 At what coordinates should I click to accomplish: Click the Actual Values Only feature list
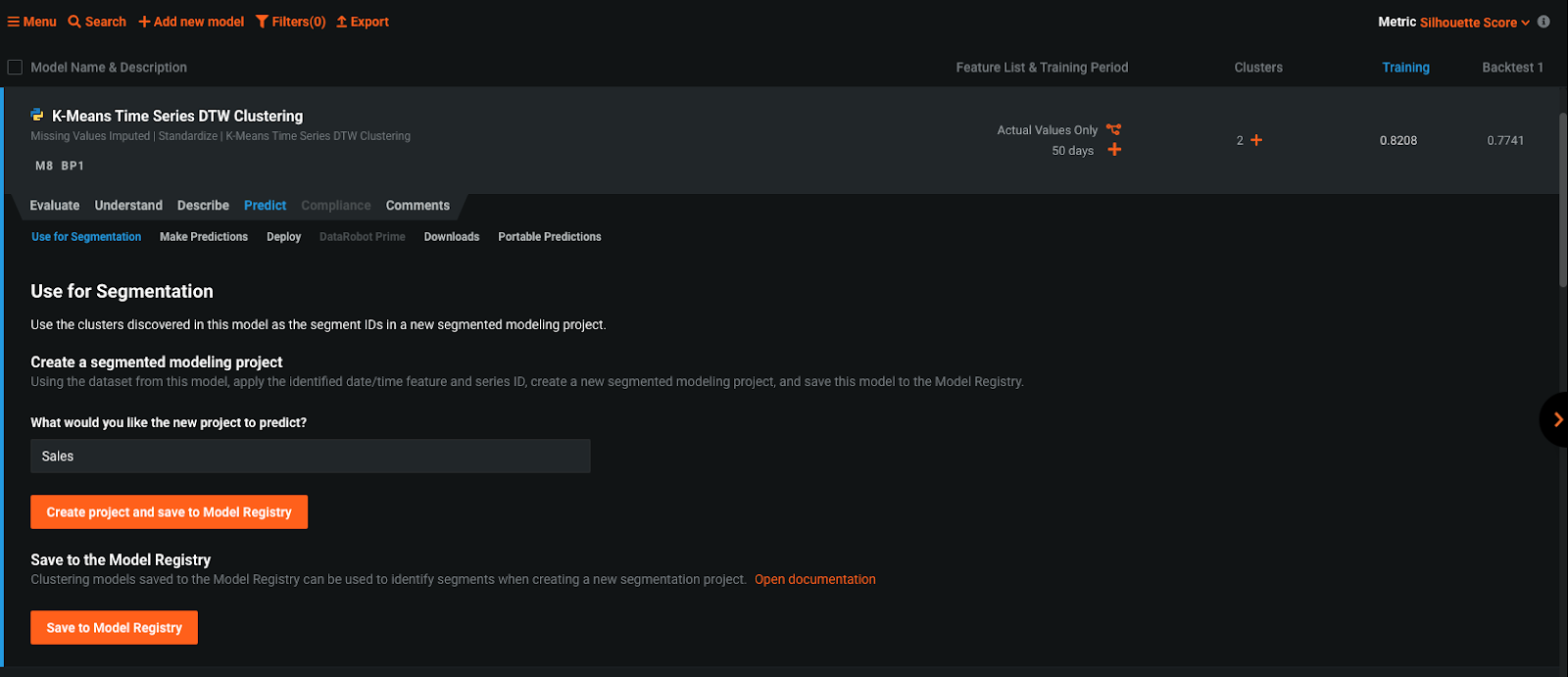click(1048, 130)
